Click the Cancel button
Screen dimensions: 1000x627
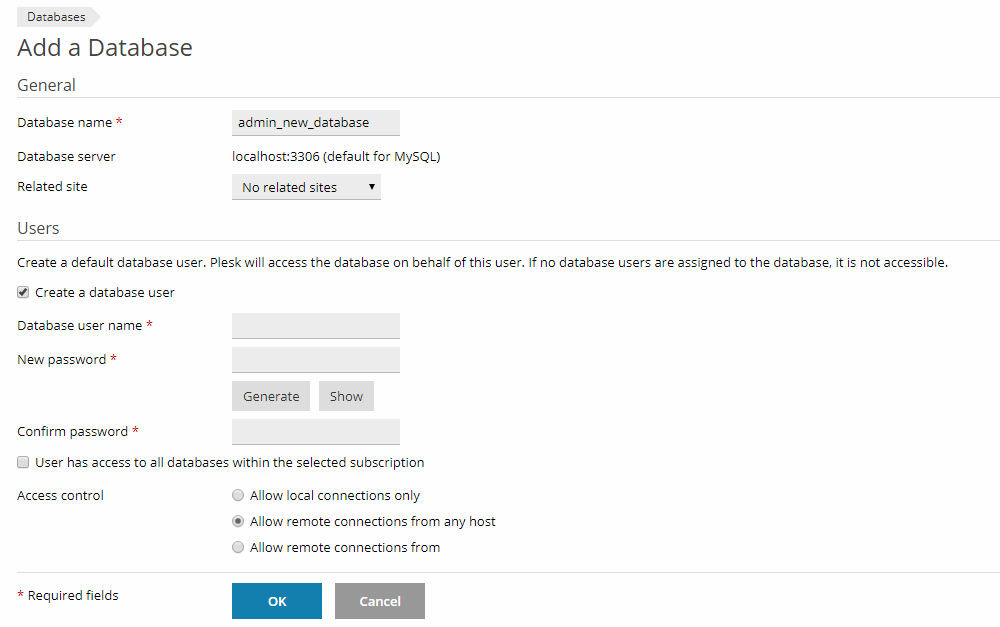pos(379,601)
